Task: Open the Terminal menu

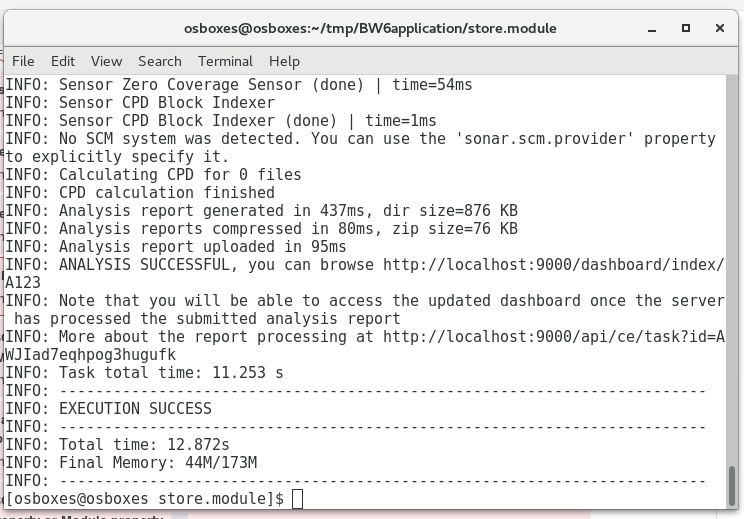Action: click(x=225, y=61)
